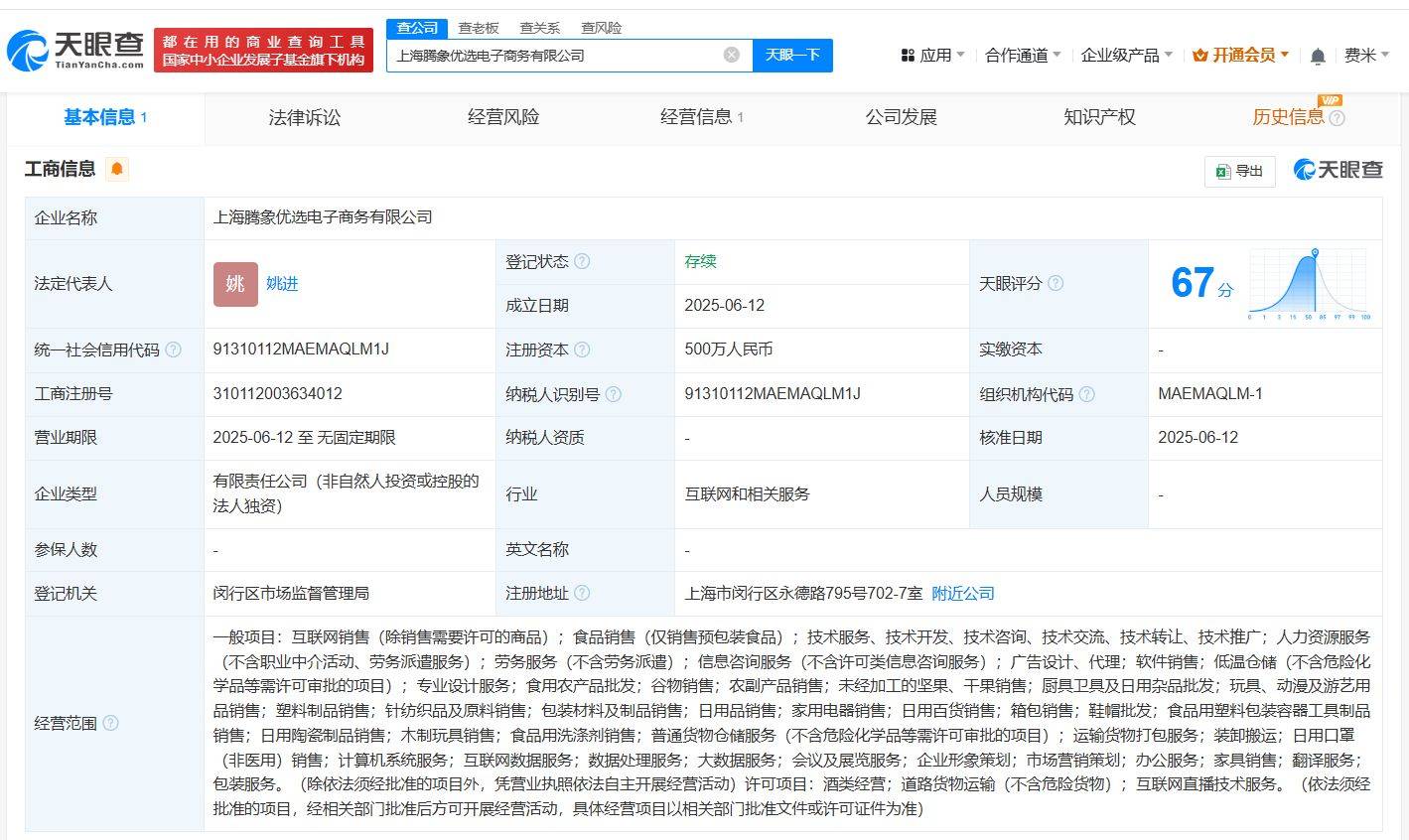Click the help icon next to 登记状态
The height and width of the screenshot is (840, 1409).
[582, 261]
